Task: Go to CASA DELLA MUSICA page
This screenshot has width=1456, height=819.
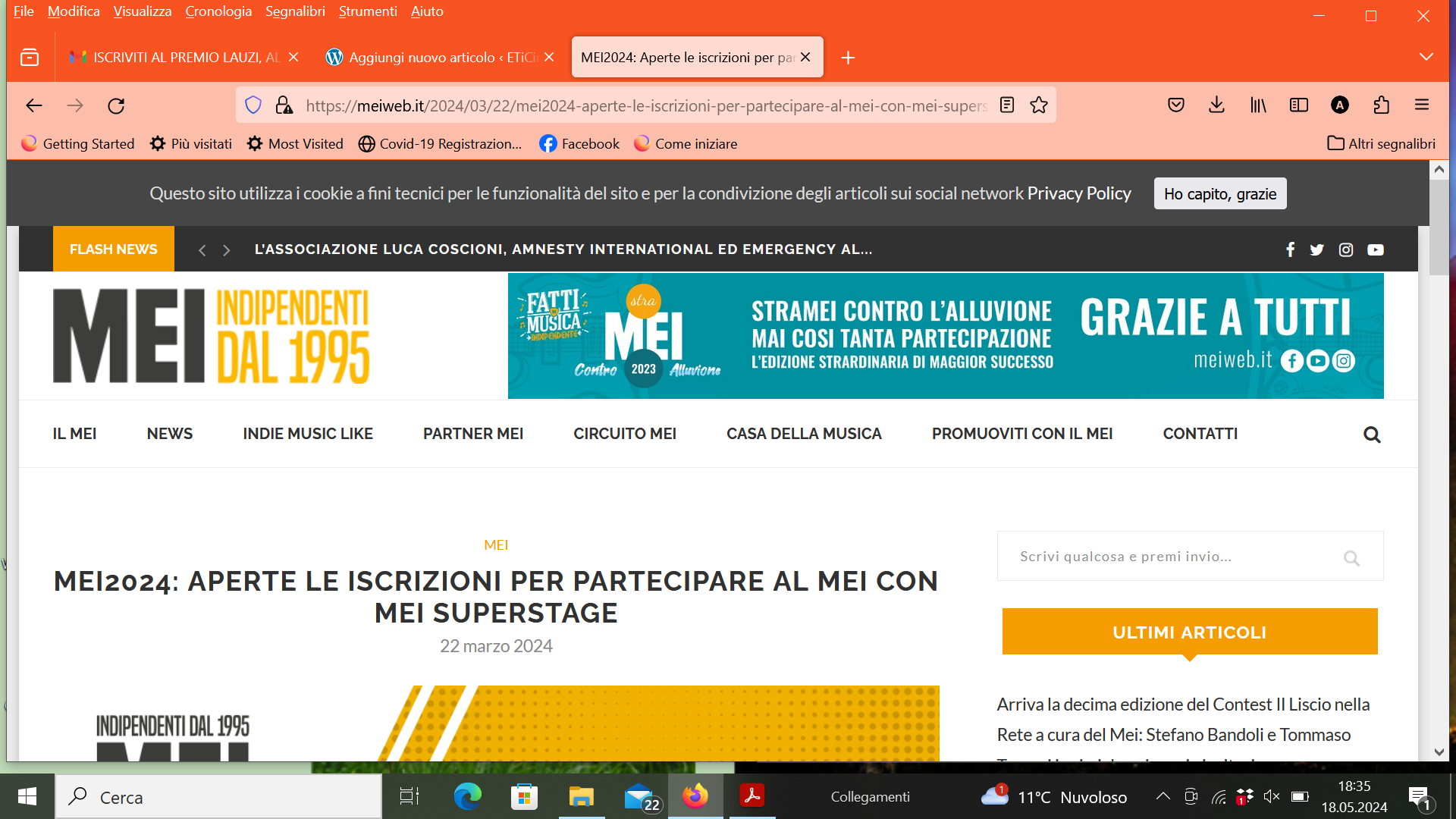Action: pyautogui.click(x=804, y=434)
